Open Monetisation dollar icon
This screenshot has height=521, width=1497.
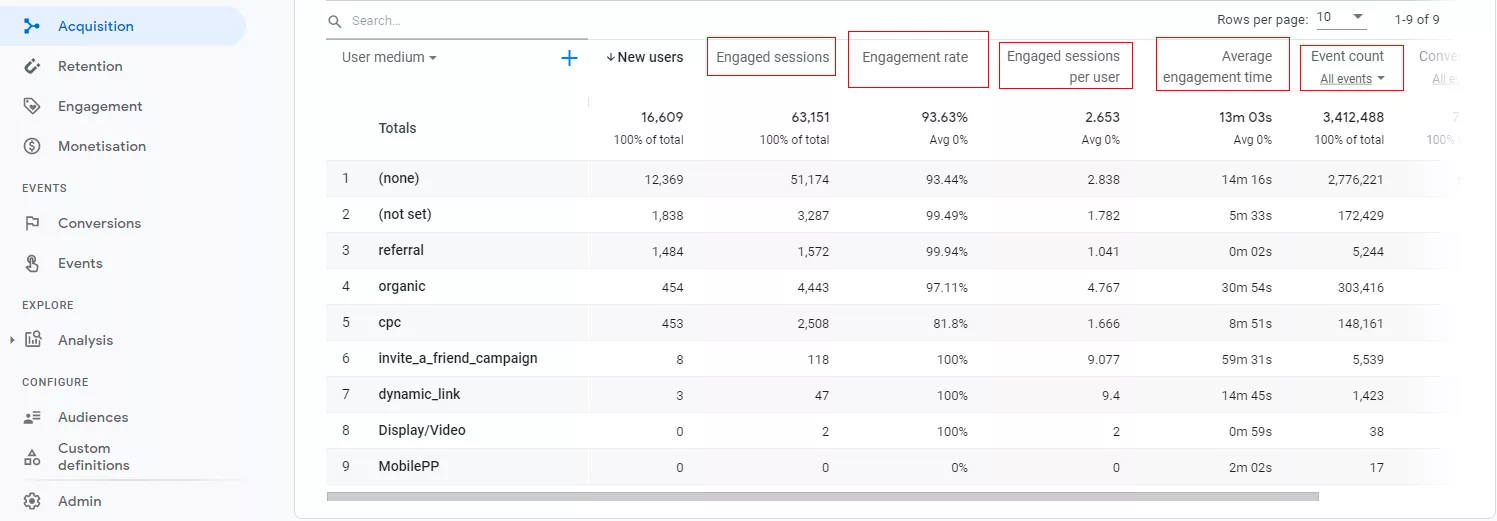[32, 146]
